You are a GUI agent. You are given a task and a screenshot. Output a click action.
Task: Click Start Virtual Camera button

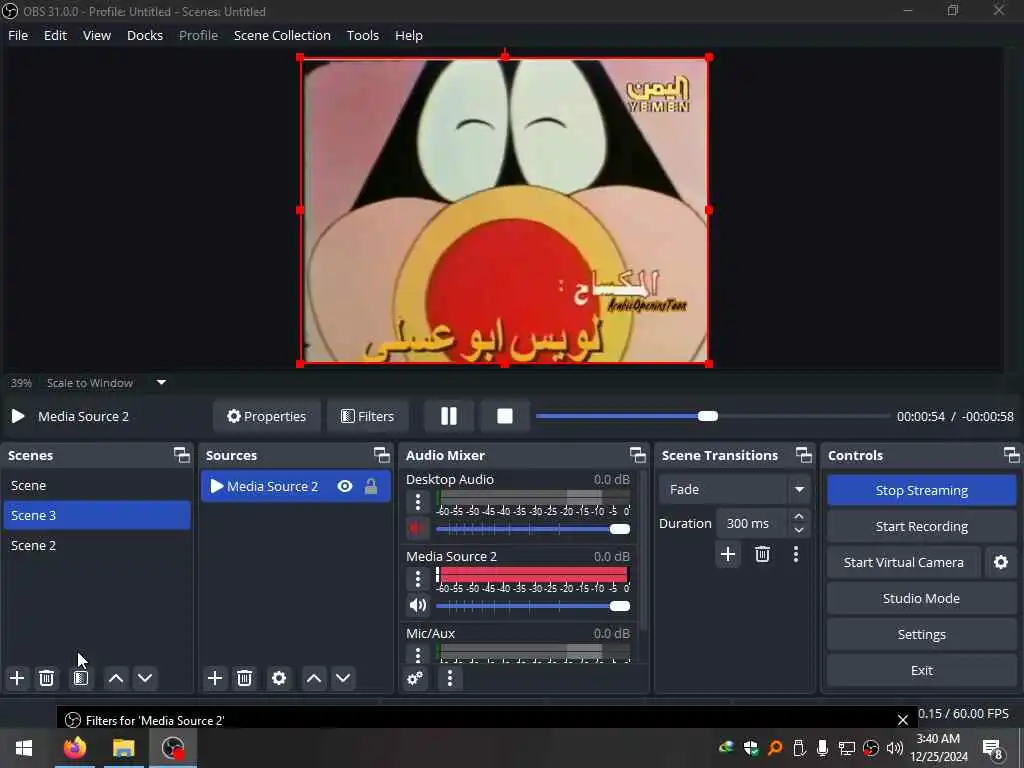(x=904, y=562)
